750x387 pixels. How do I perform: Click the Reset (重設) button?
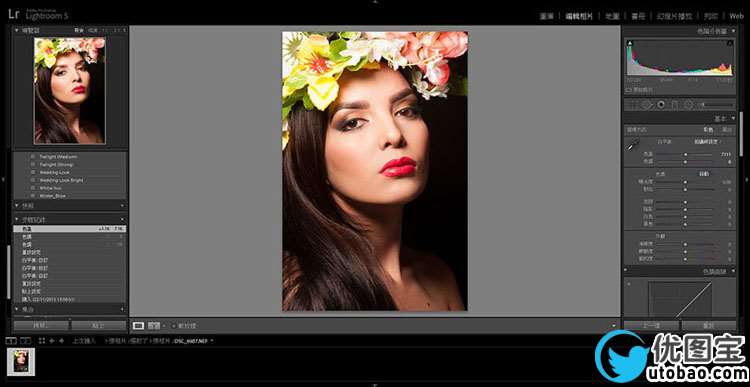coord(709,325)
